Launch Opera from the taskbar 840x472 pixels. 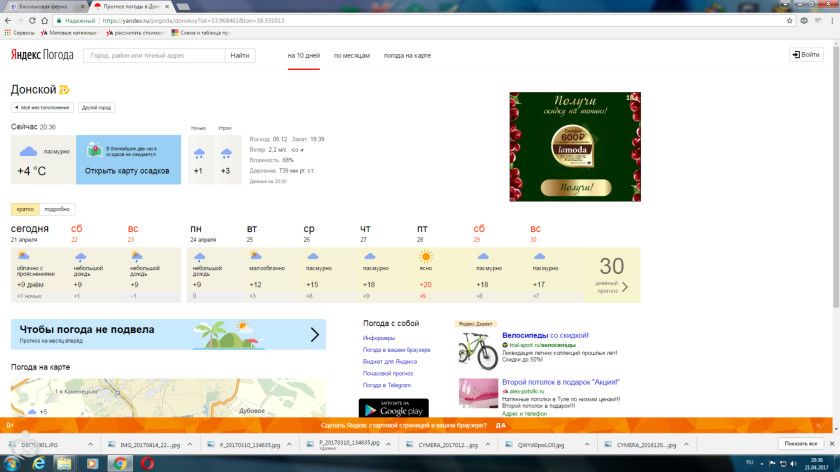coord(147,463)
